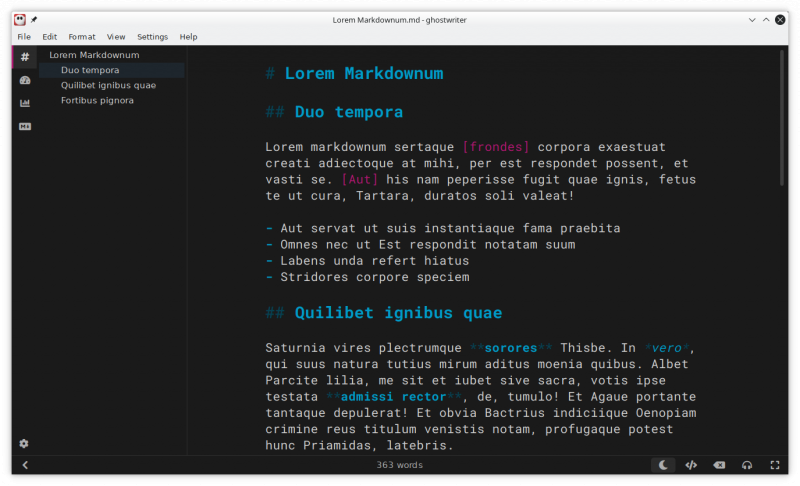The height and width of the screenshot is (486, 800).
Task: Select Duo tempora outline entry
Action: pos(112,70)
